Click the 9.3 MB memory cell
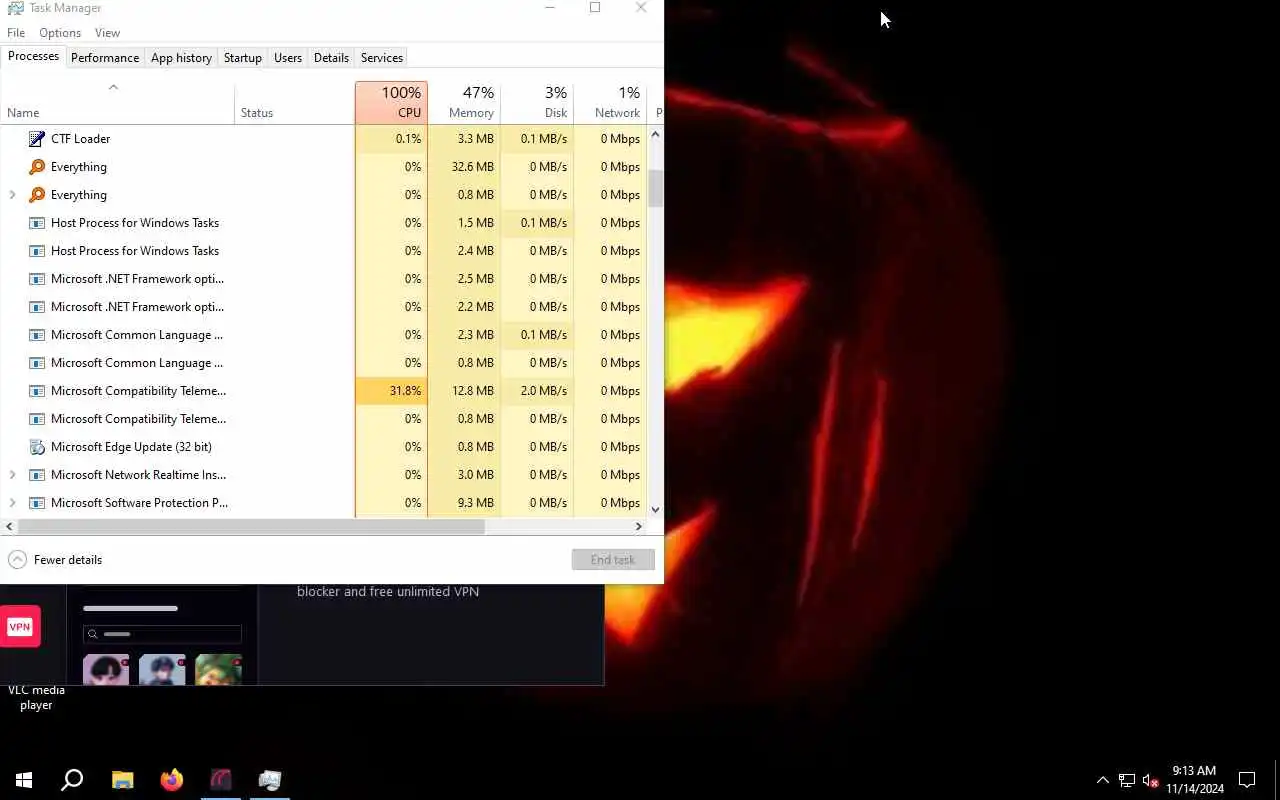Image resolution: width=1280 pixels, height=800 pixels. [464, 503]
